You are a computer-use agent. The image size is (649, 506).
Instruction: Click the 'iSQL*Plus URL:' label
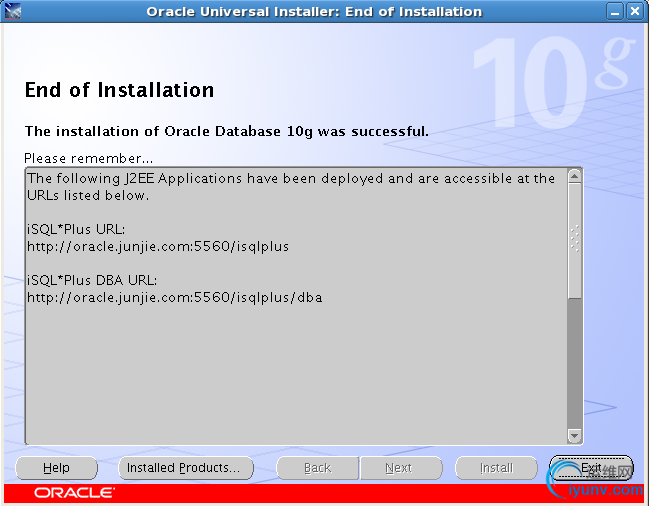pos(76,230)
